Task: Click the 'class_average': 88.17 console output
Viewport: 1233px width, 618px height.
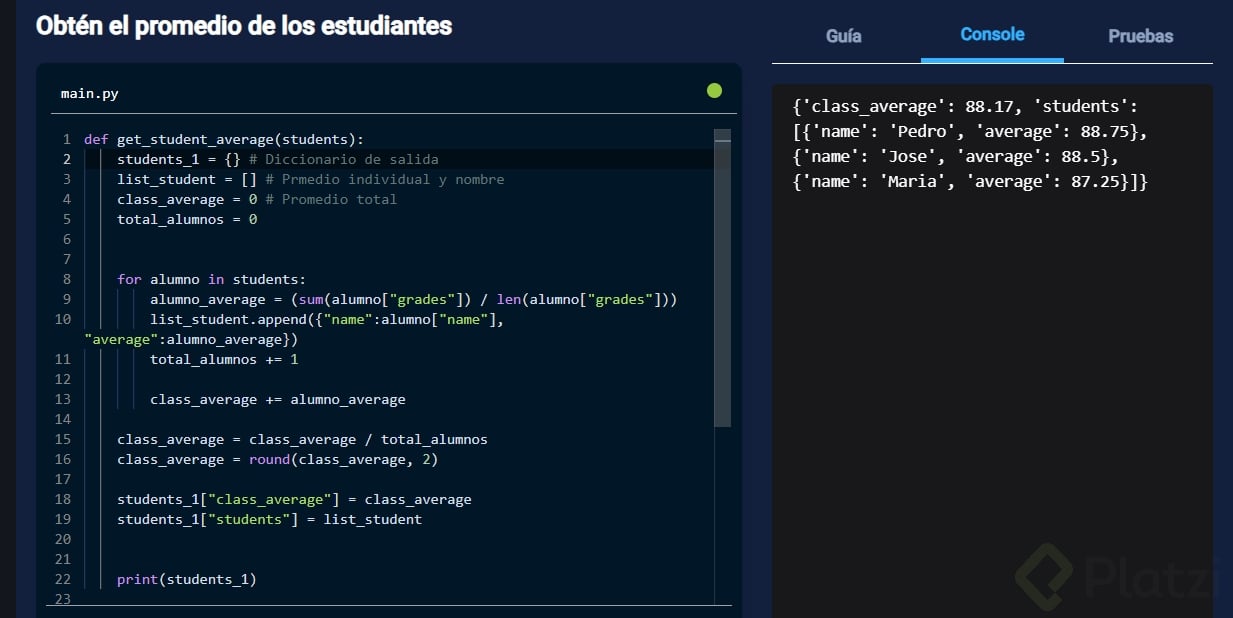Action: 905,106
